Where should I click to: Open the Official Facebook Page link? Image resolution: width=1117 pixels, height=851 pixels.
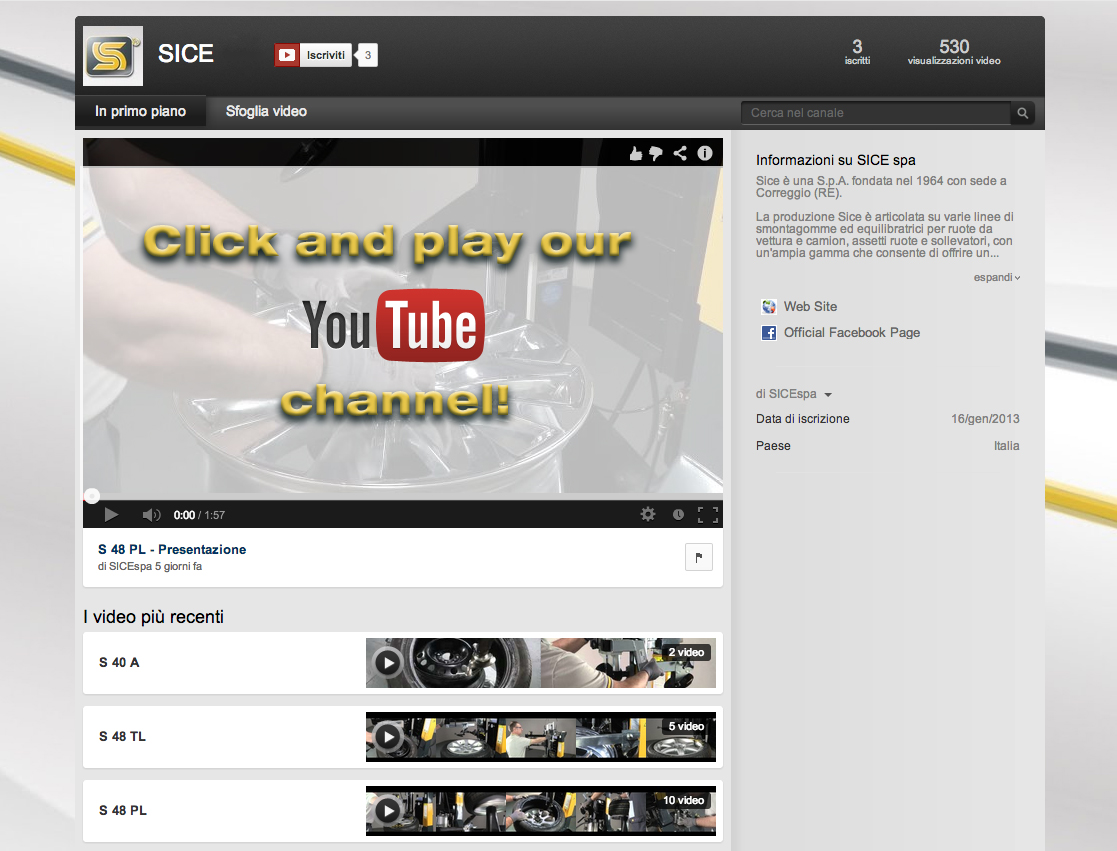[852, 333]
